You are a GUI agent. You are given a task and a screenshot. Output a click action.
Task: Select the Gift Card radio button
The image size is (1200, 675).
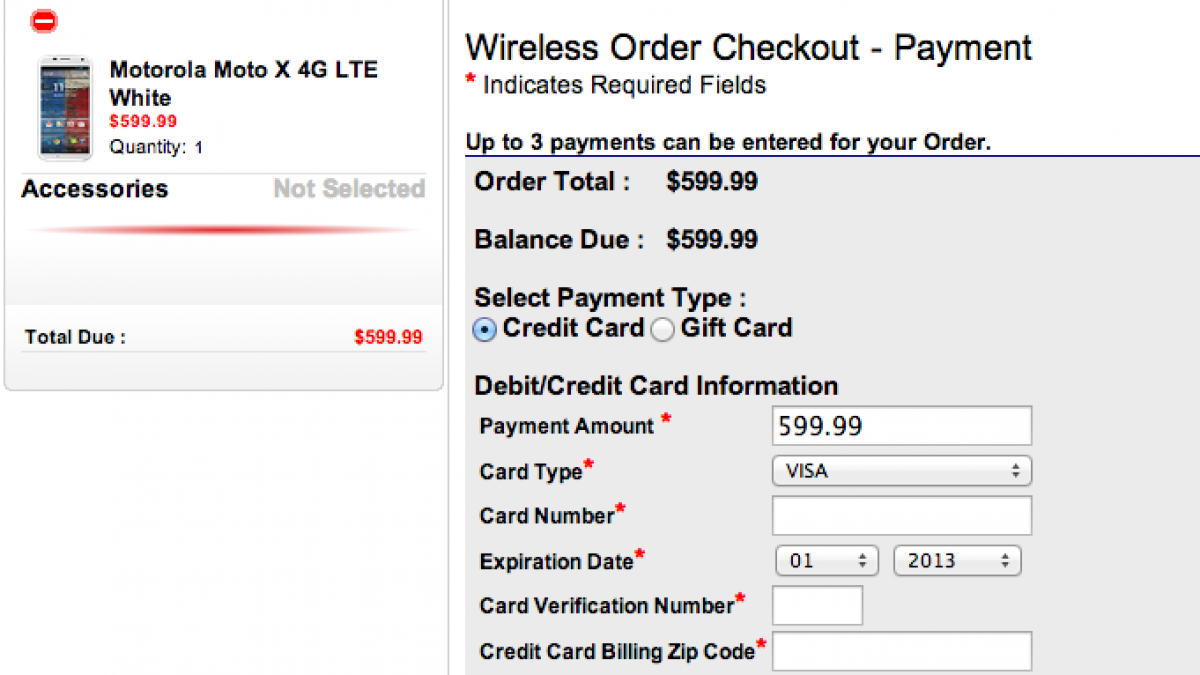[x=662, y=330]
